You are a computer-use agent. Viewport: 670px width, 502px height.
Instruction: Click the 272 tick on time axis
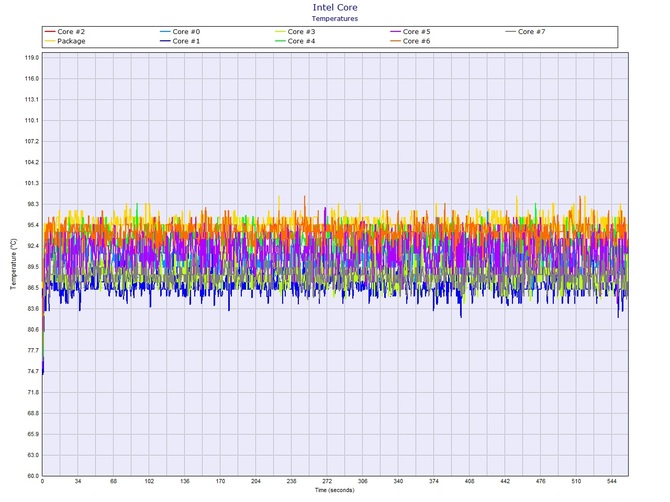tap(327, 482)
